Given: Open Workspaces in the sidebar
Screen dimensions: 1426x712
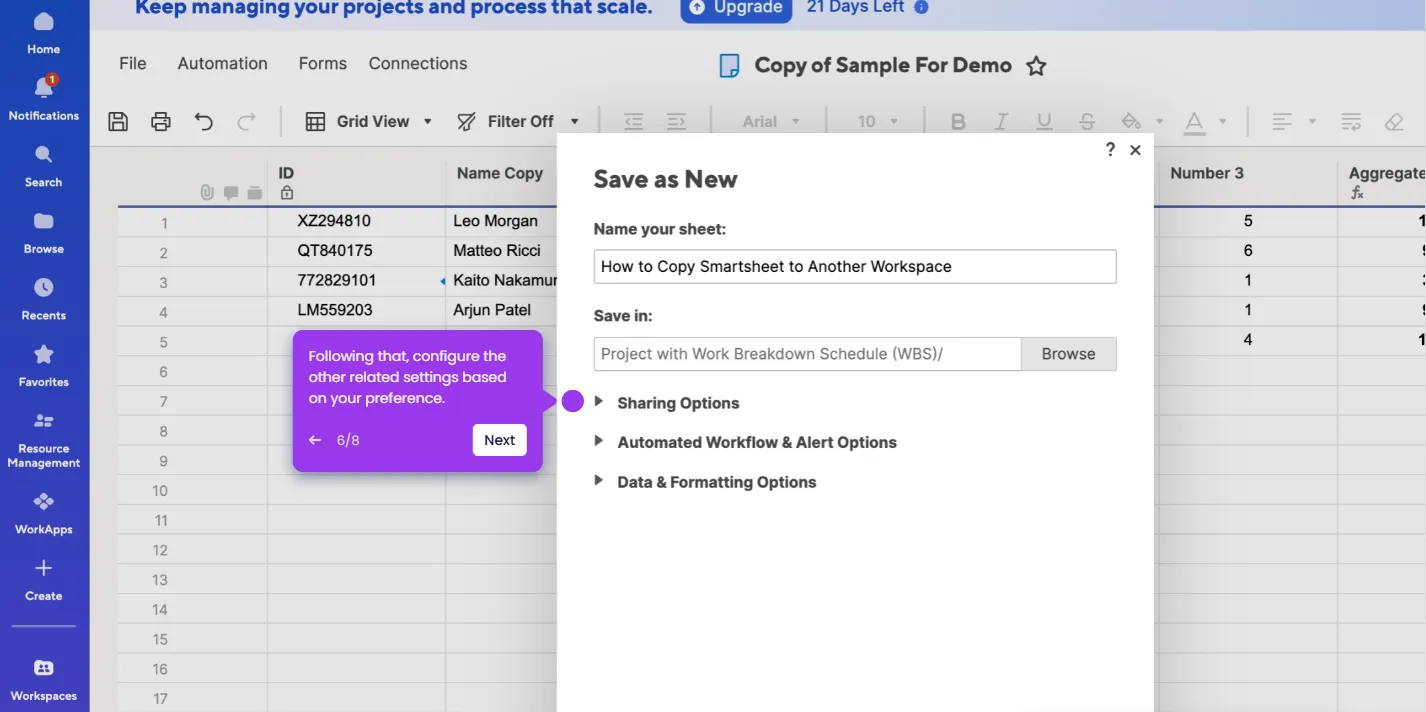Looking at the screenshot, I should [43, 680].
